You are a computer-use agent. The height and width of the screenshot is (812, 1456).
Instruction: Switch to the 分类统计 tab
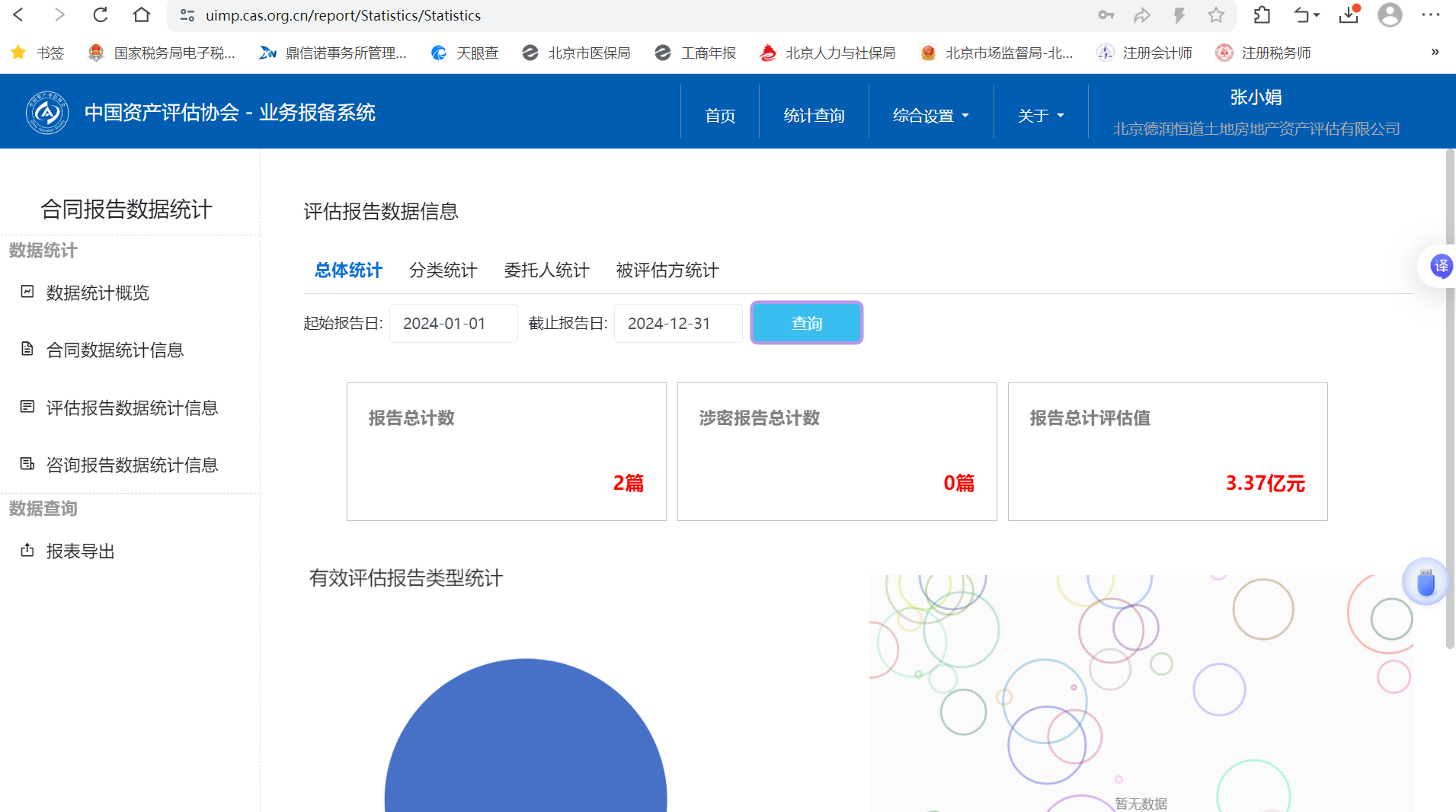[443, 270]
